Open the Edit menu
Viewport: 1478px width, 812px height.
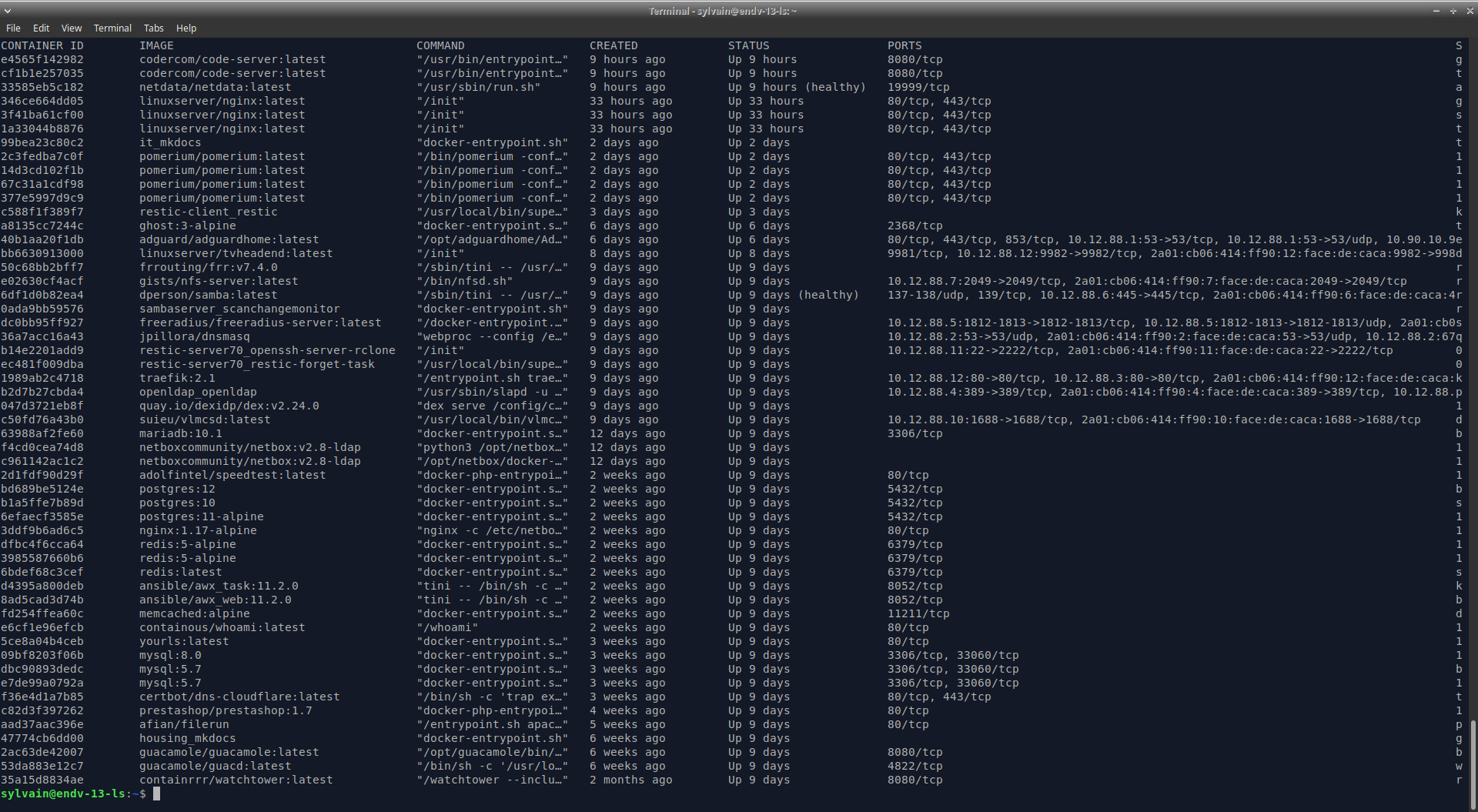[x=41, y=28]
